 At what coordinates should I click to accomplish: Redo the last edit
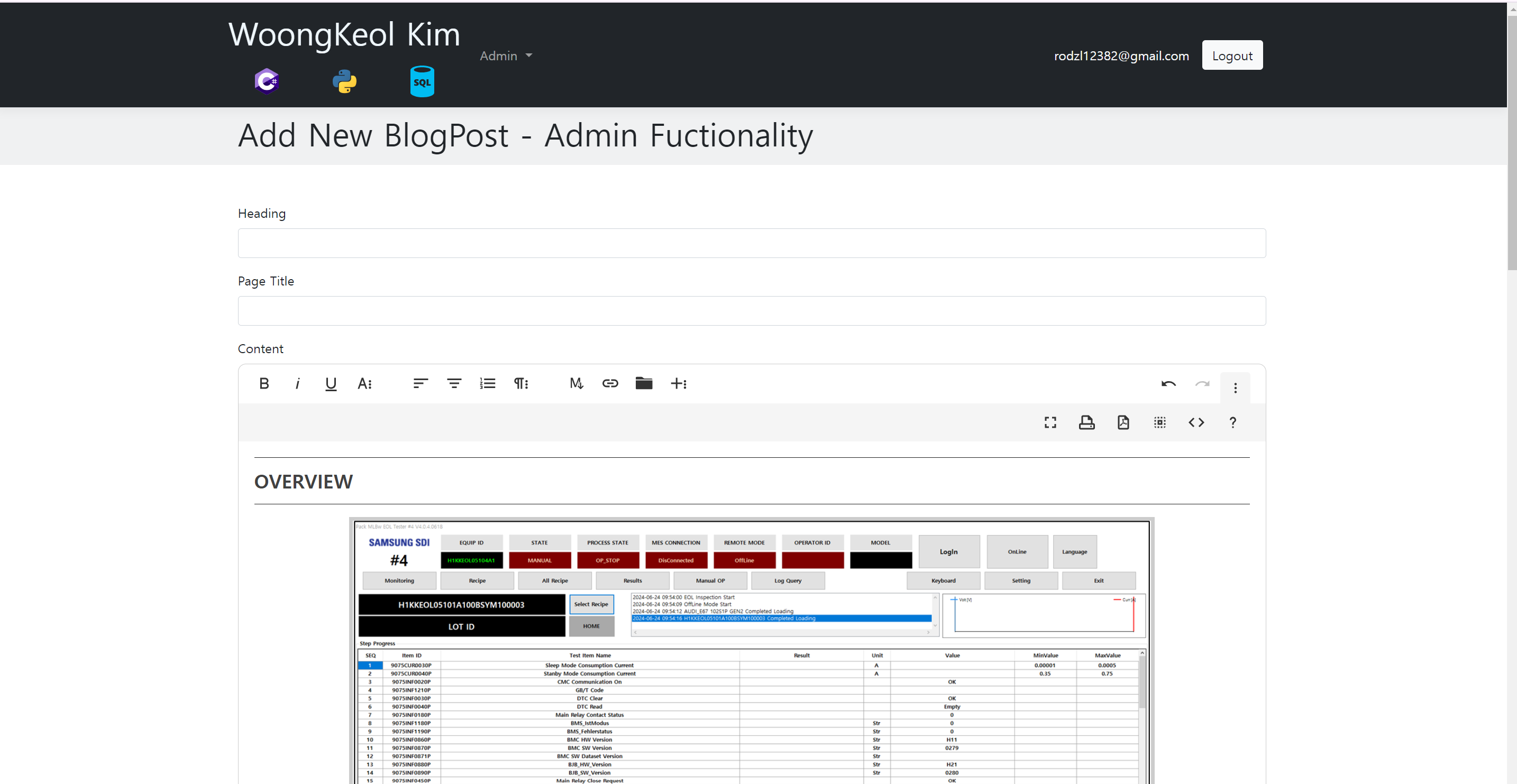[1202, 384]
